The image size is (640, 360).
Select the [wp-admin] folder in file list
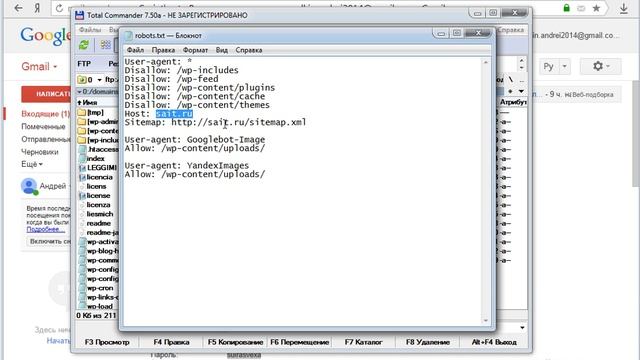click(98, 122)
